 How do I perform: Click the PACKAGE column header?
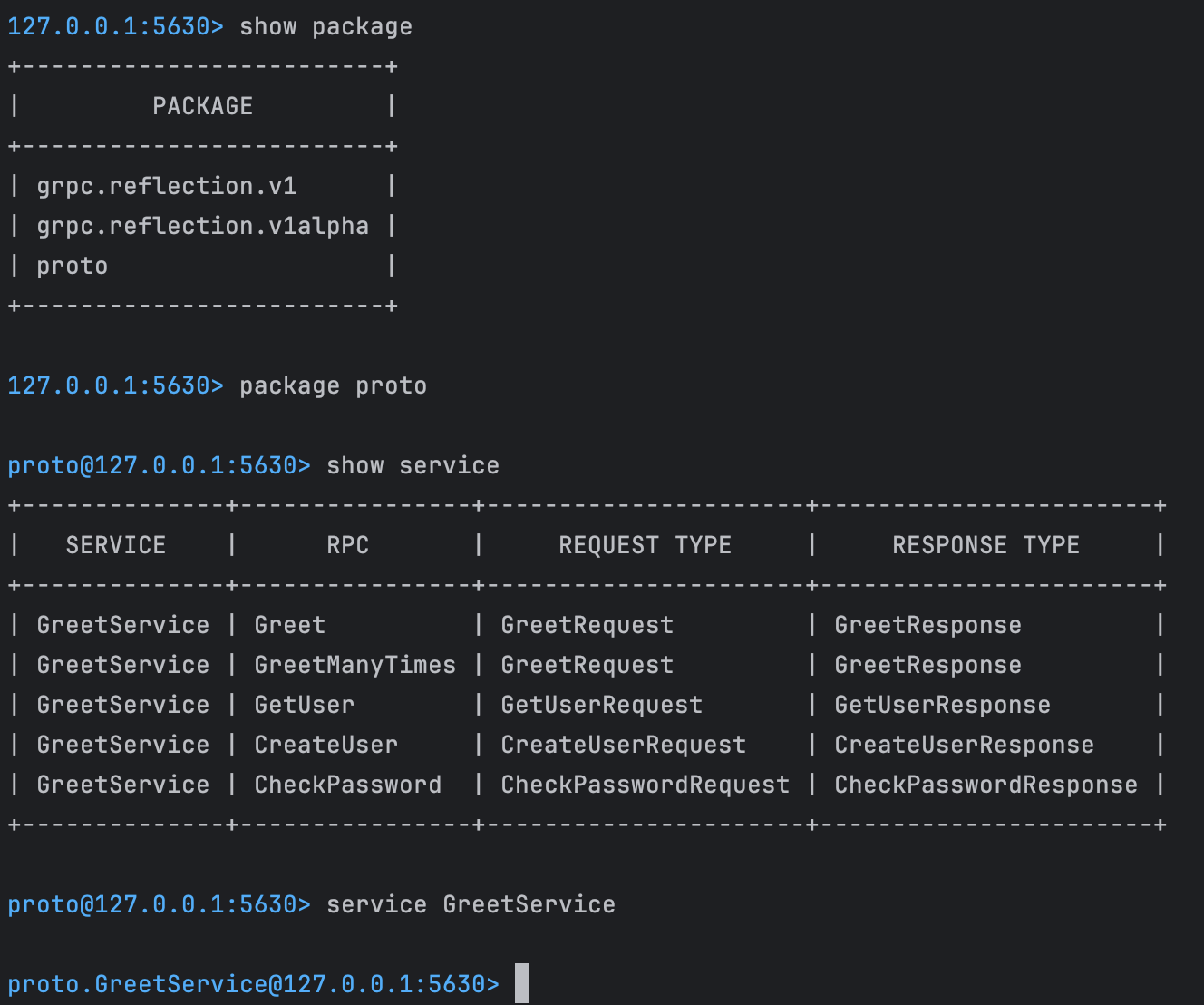click(x=202, y=106)
